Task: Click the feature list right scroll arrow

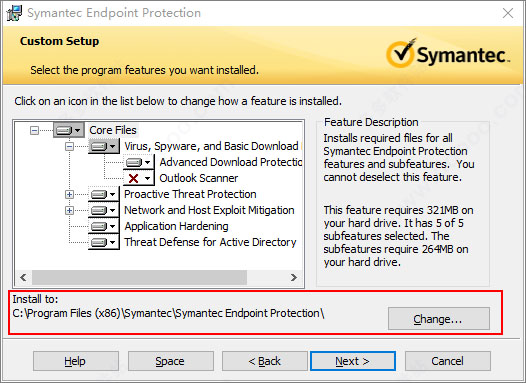Action: [294, 277]
